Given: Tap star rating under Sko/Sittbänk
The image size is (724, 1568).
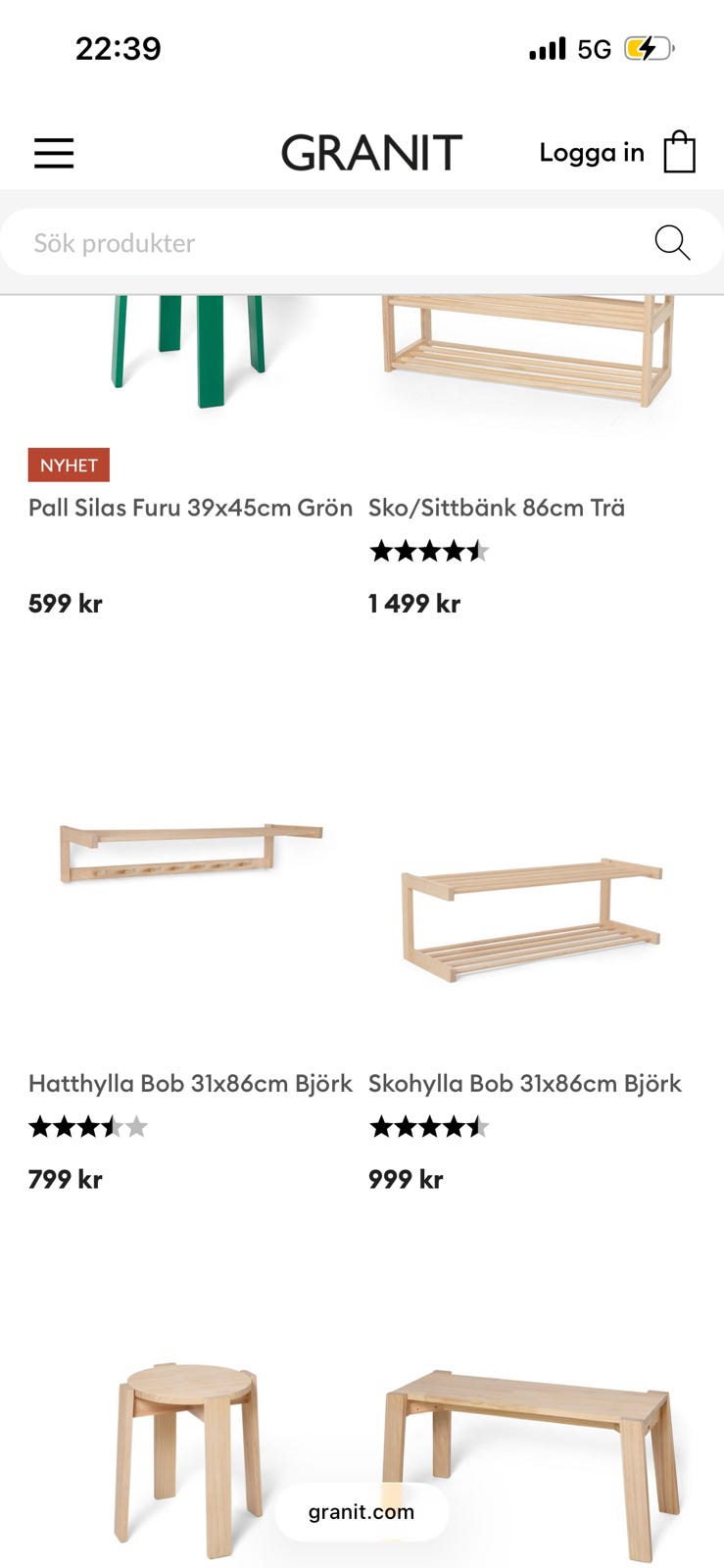Looking at the screenshot, I should (x=428, y=552).
